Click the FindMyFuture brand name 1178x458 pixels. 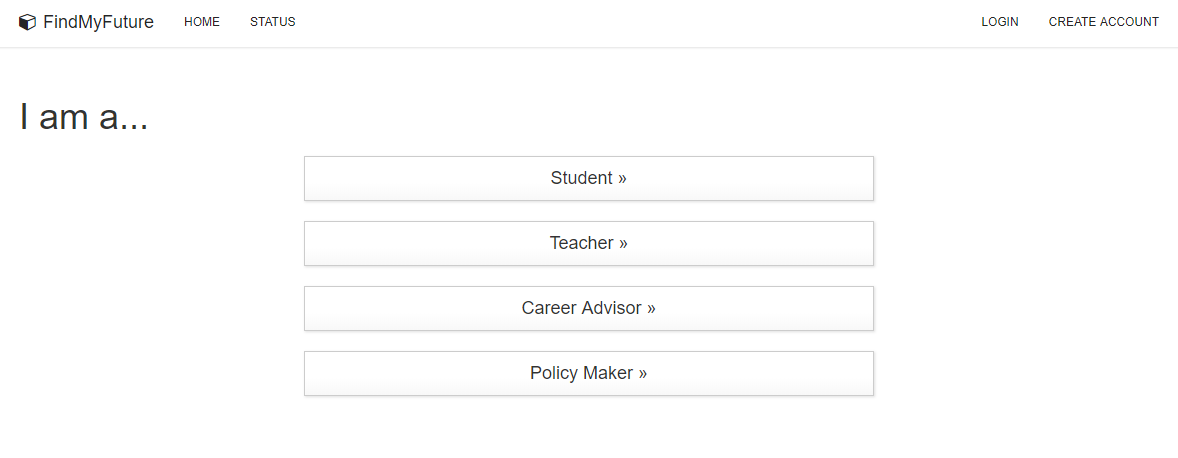[98, 22]
